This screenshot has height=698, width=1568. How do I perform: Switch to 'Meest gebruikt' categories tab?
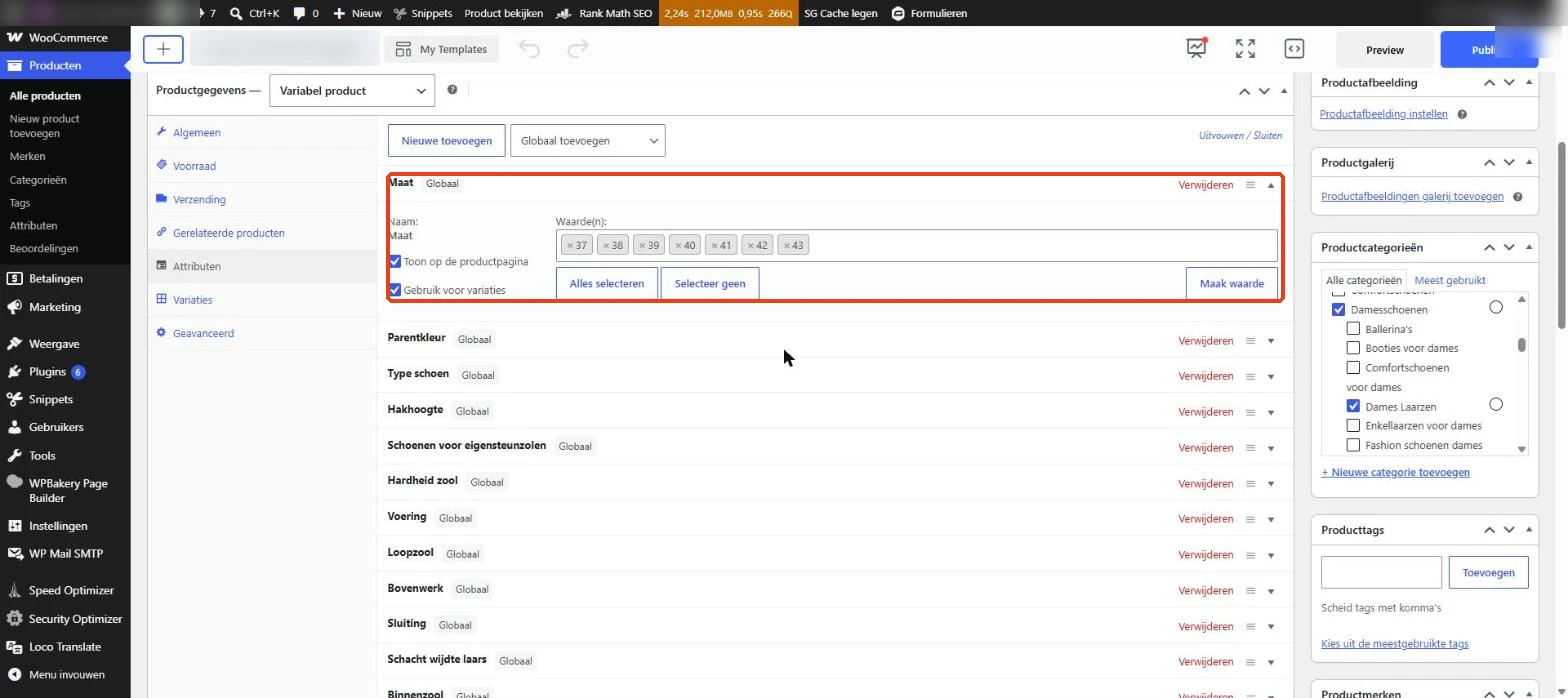[1450, 281]
